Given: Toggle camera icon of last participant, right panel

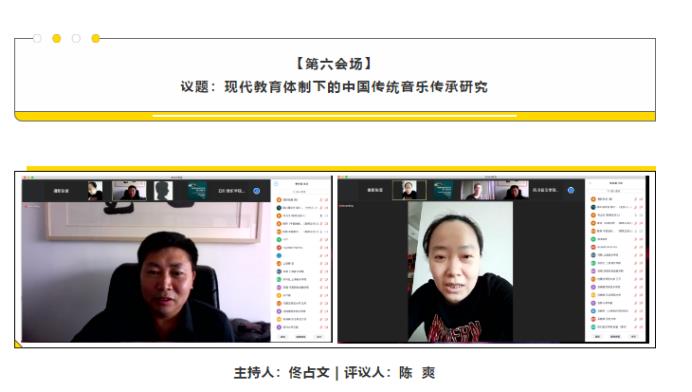Looking at the screenshot, I should tap(641, 327).
